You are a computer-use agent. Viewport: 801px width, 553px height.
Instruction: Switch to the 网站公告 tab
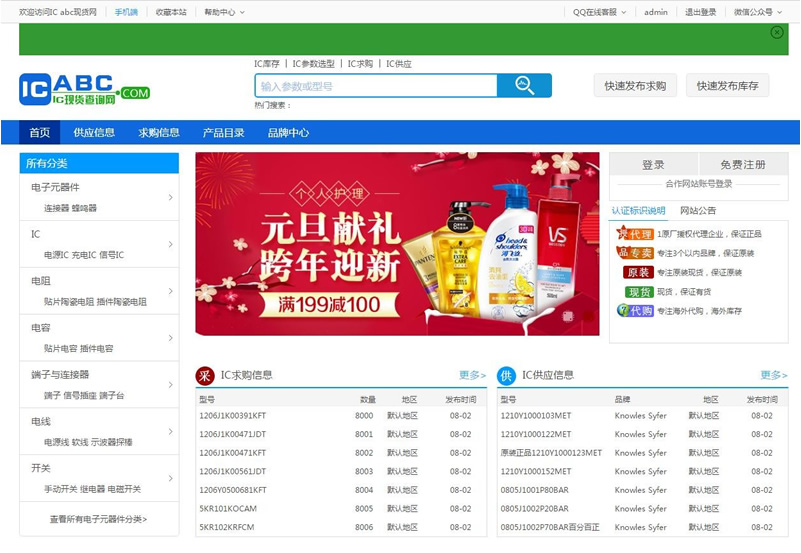pos(698,210)
